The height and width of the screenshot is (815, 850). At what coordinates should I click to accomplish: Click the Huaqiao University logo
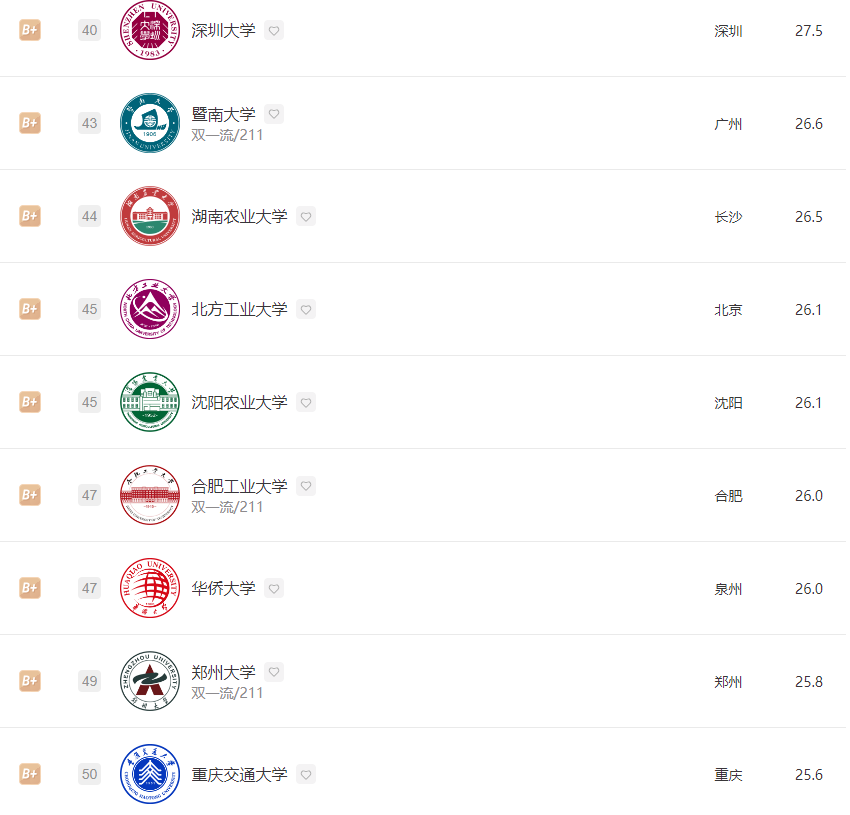pyautogui.click(x=150, y=588)
